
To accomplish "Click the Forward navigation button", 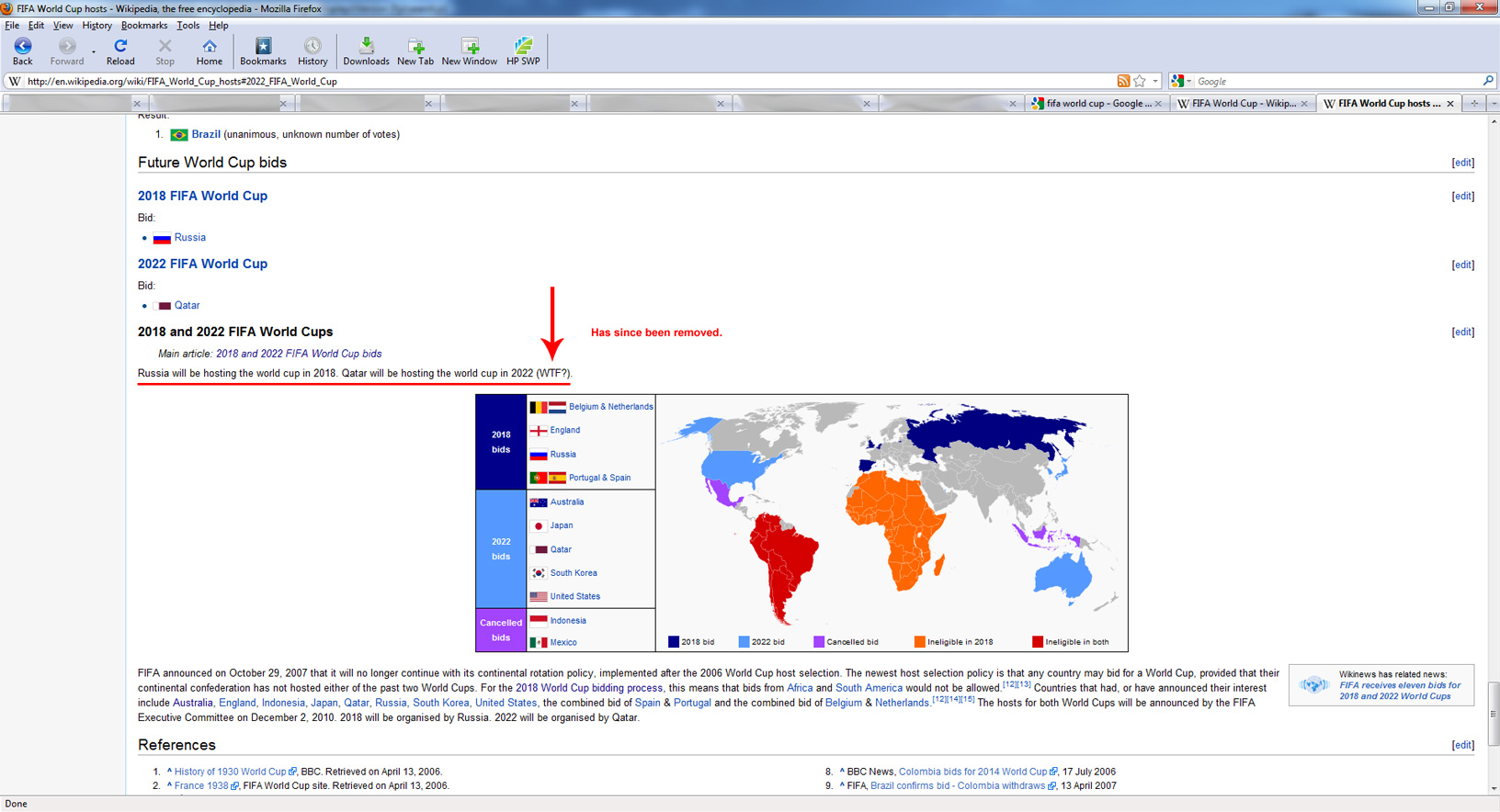I will pos(67,51).
